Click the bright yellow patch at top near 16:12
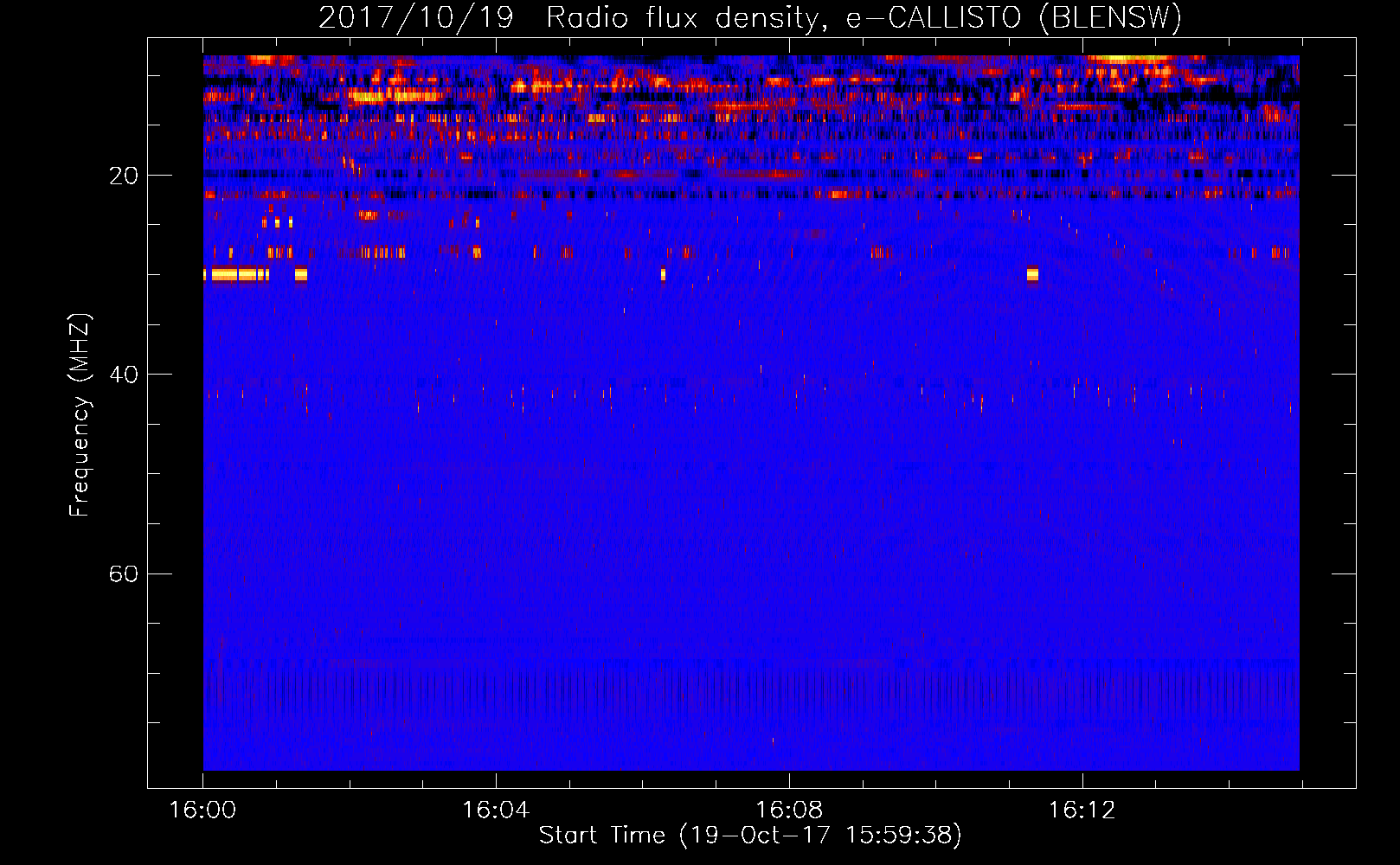 click(1129, 59)
